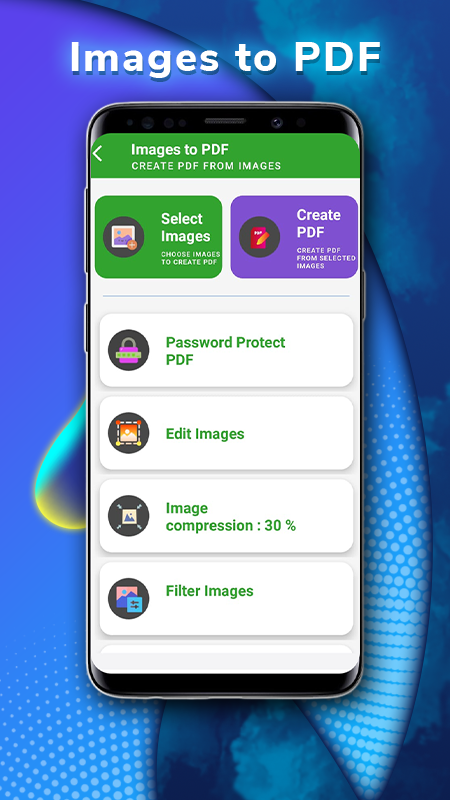Click the CREATE PDF FROM SELECTED IMAGES caption
Screen dimensions: 450x800
coord(326,258)
